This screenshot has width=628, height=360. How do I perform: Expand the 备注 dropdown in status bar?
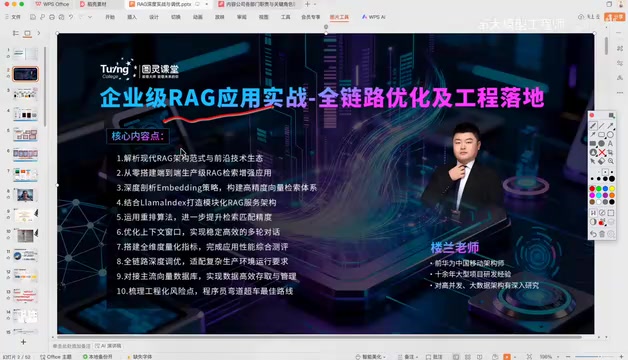pyautogui.click(x=417, y=357)
